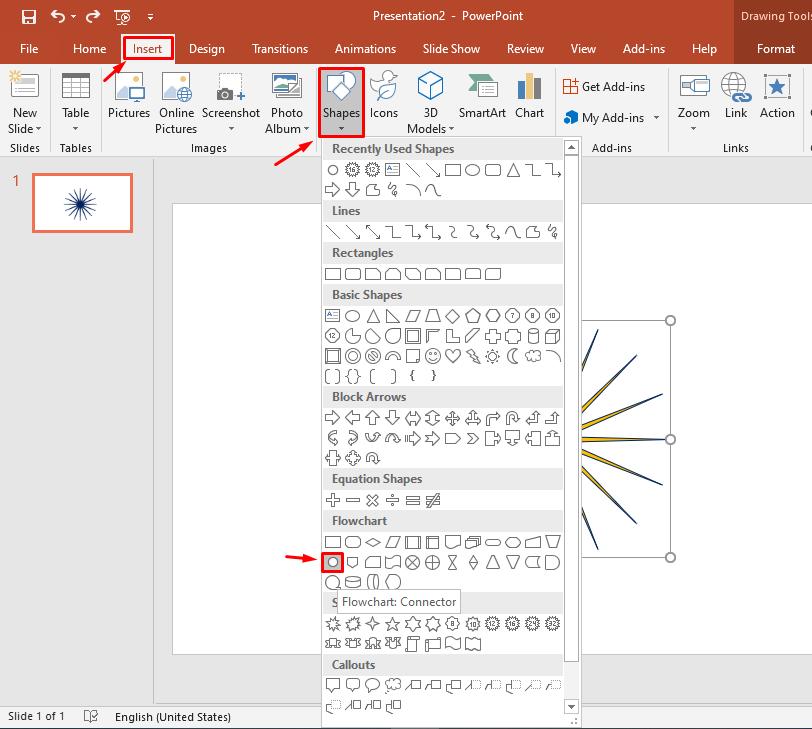Select the Table tool
The height and width of the screenshot is (729, 812).
[x=75, y=99]
